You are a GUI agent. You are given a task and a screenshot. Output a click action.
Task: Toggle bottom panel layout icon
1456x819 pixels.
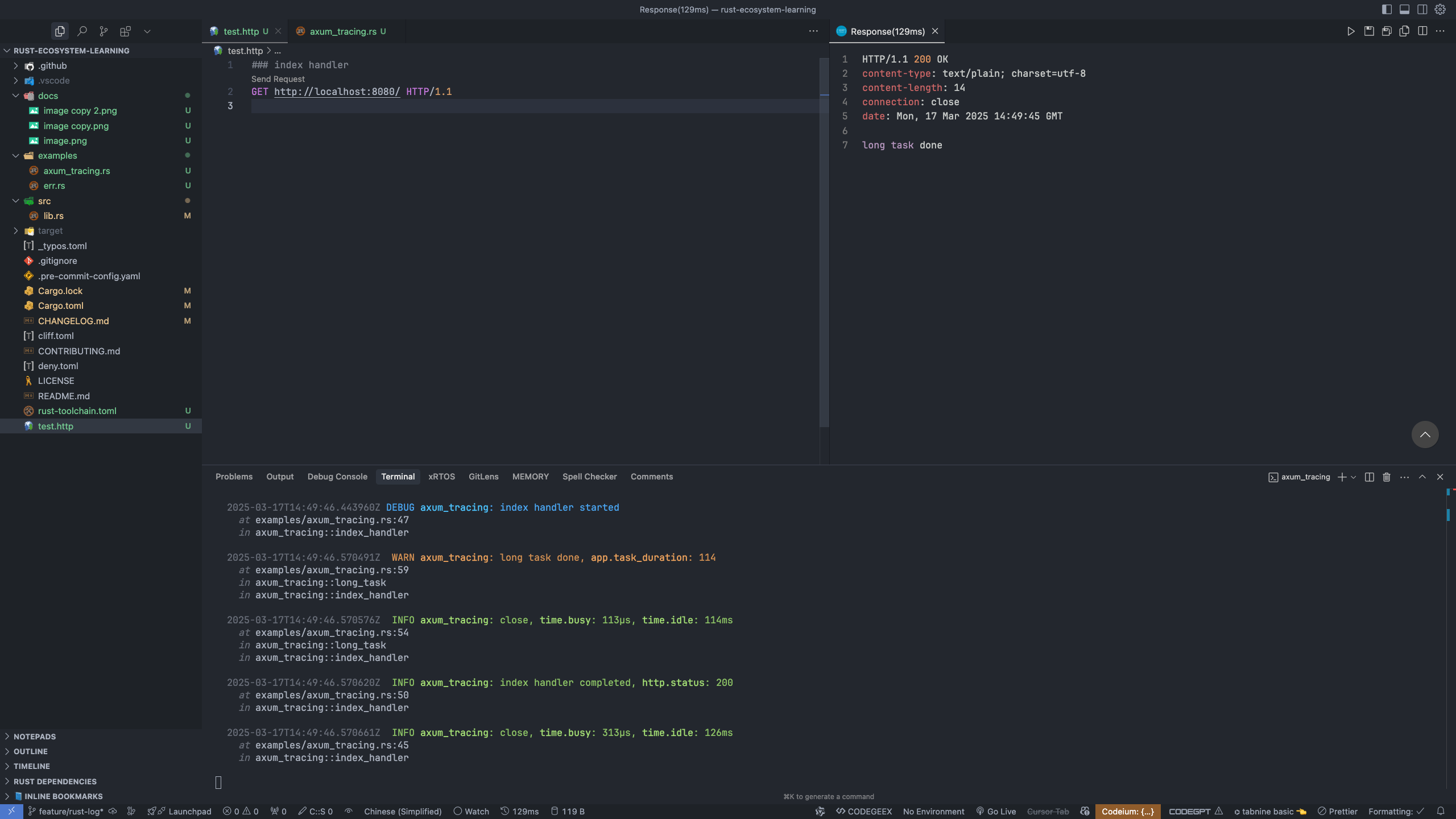pos(1404,9)
